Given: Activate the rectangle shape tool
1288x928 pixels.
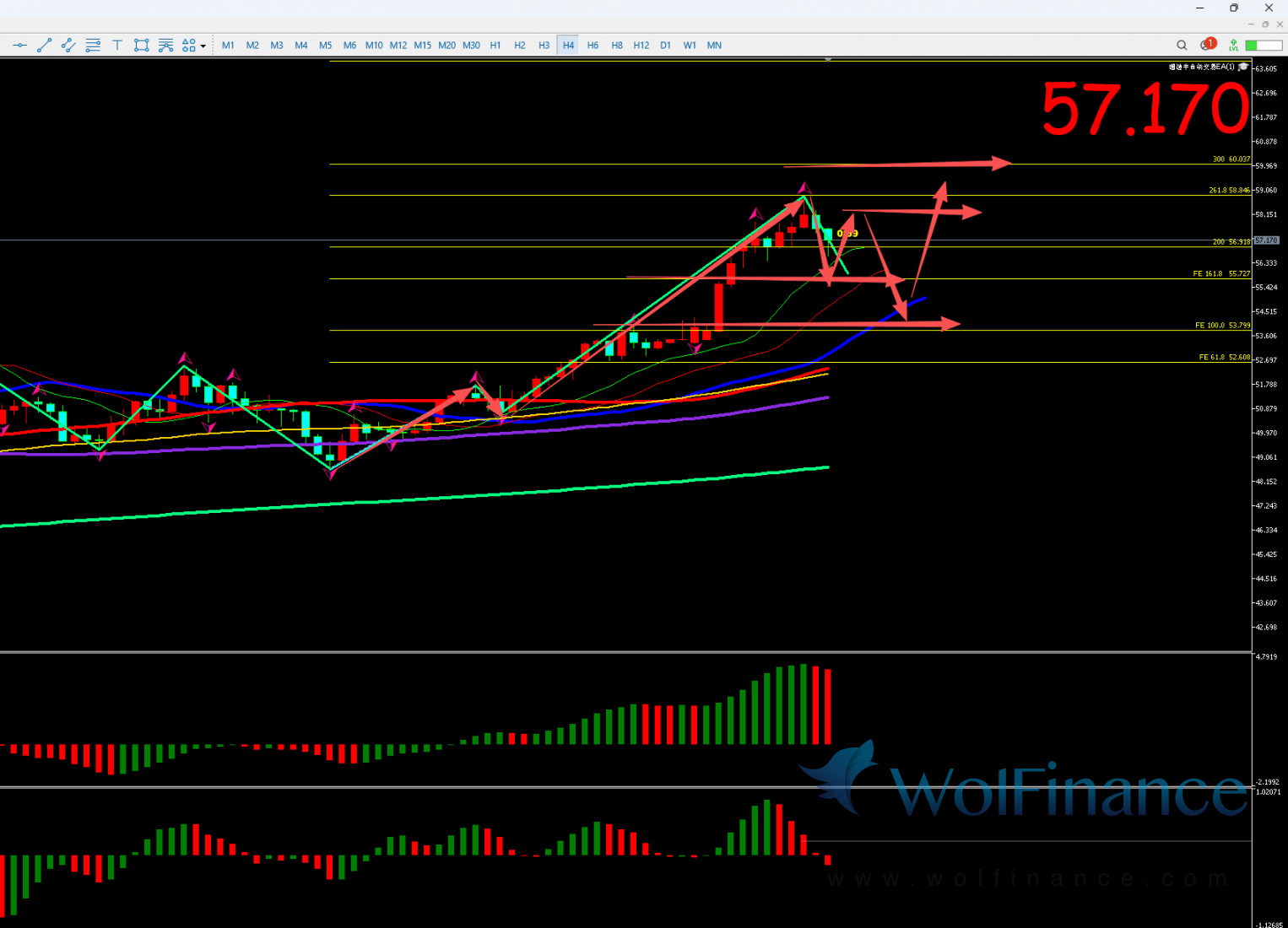Looking at the screenshot, I should (141, 46).
